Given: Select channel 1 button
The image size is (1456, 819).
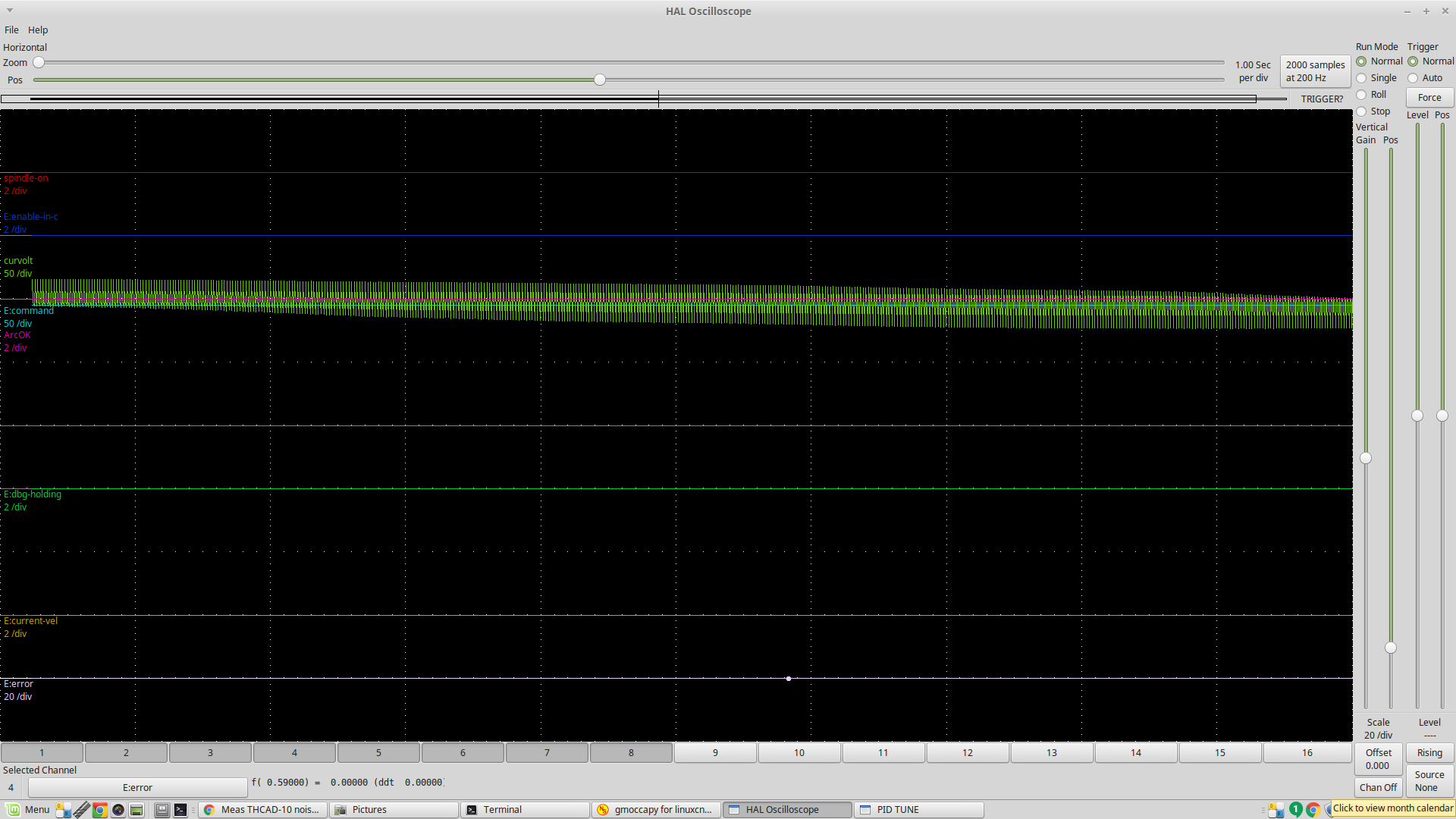Looking at the screenshot, I should pos(42,753).
